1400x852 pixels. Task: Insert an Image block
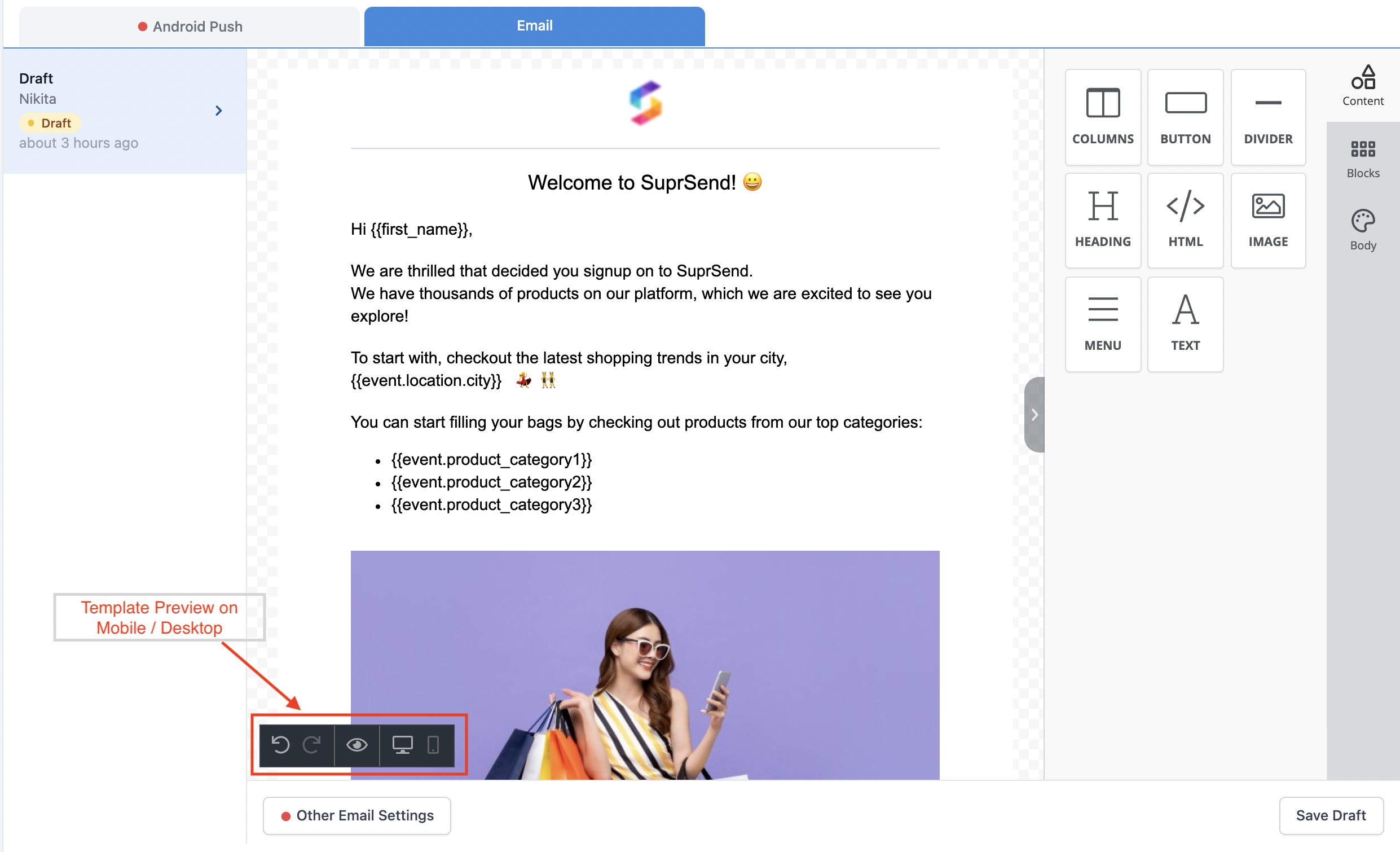(1267, 221)
